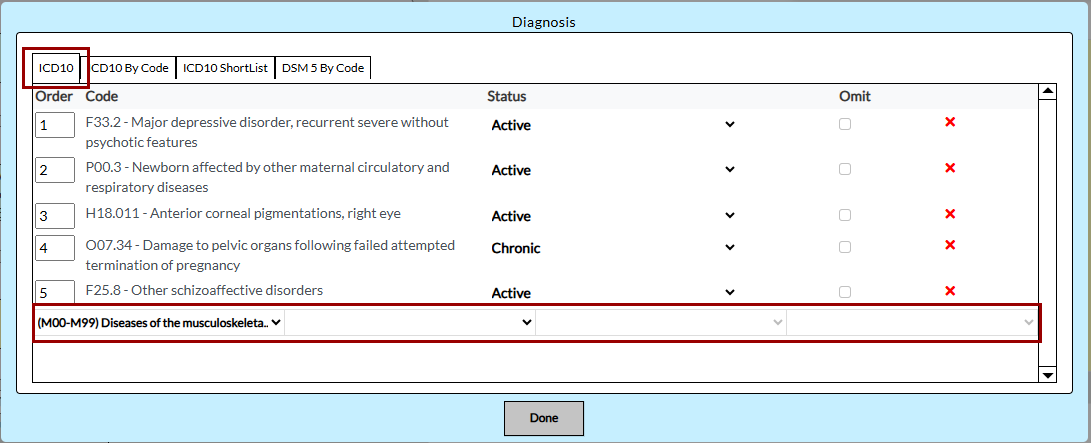Check Omit for P00.3 newborn diagnosis
This screenshot has height=443, width=1091.
pyautogui.click(x=845, y=169)
